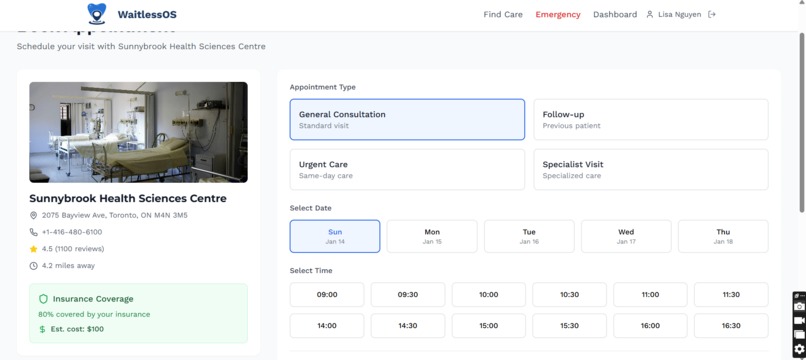This screenshot has width=806, height=360.
Task: Click the Est. cost: $100 text
Action: tap(77, 329)
